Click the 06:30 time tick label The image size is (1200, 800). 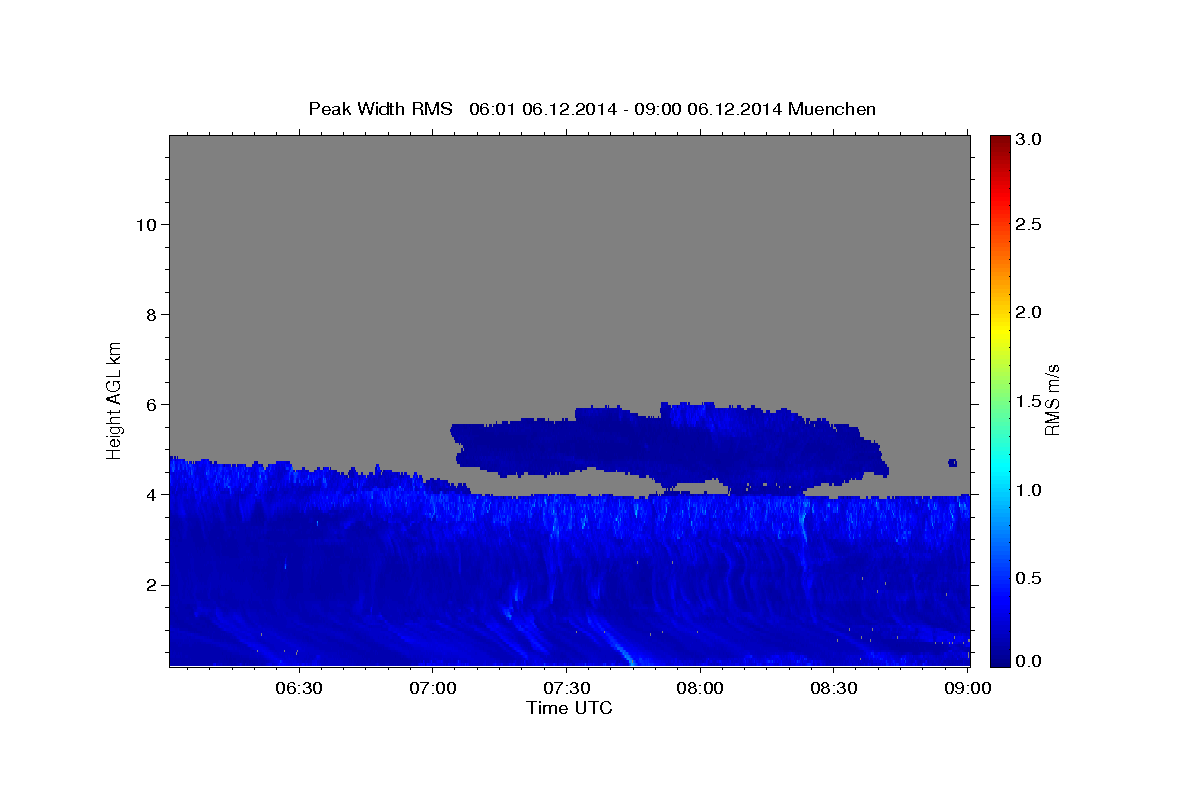[298, 689]
